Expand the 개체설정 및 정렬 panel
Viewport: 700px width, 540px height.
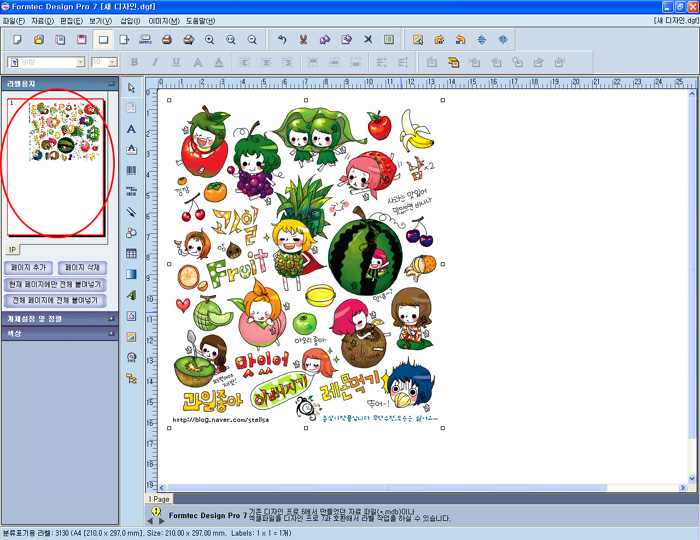[111, 319]
